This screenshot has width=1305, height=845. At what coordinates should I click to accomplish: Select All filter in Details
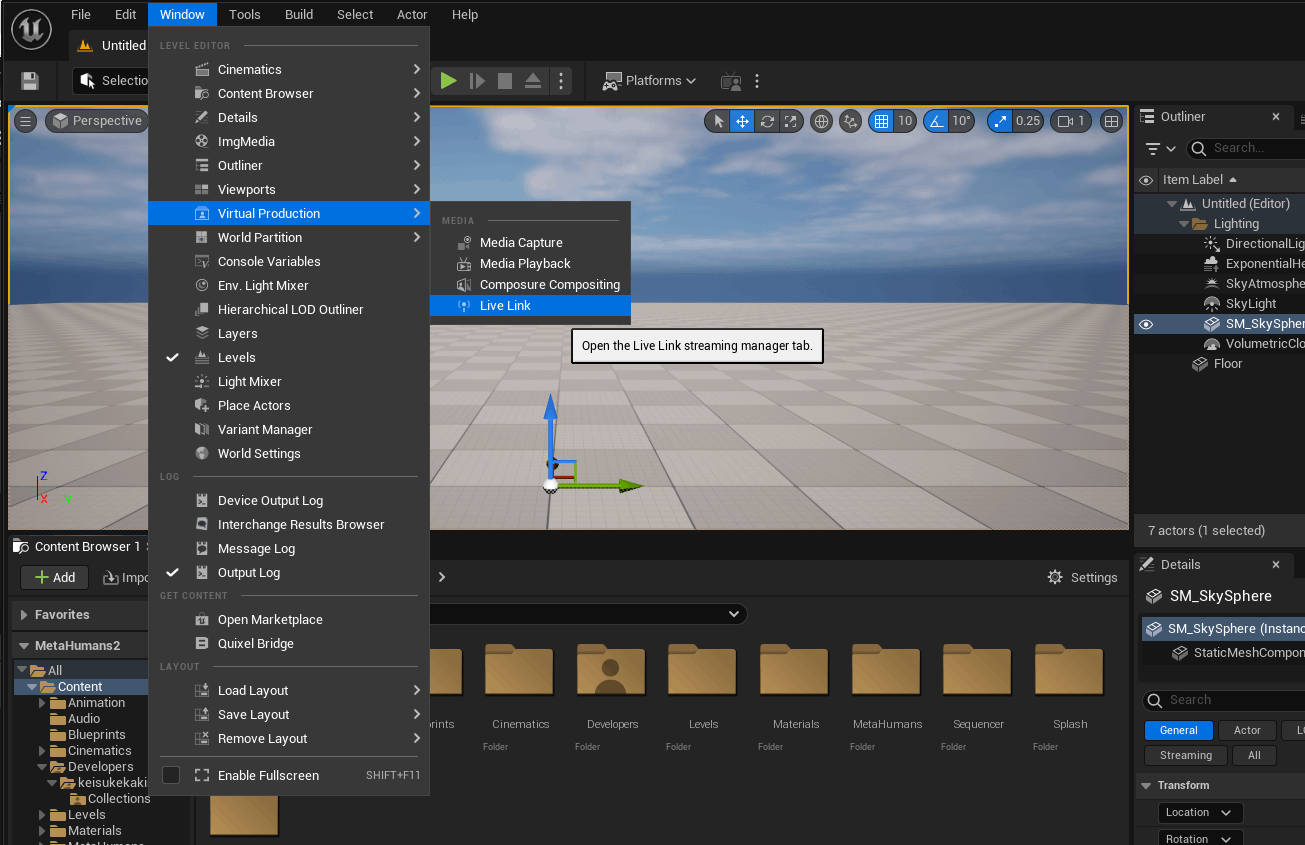point(1254,756)
